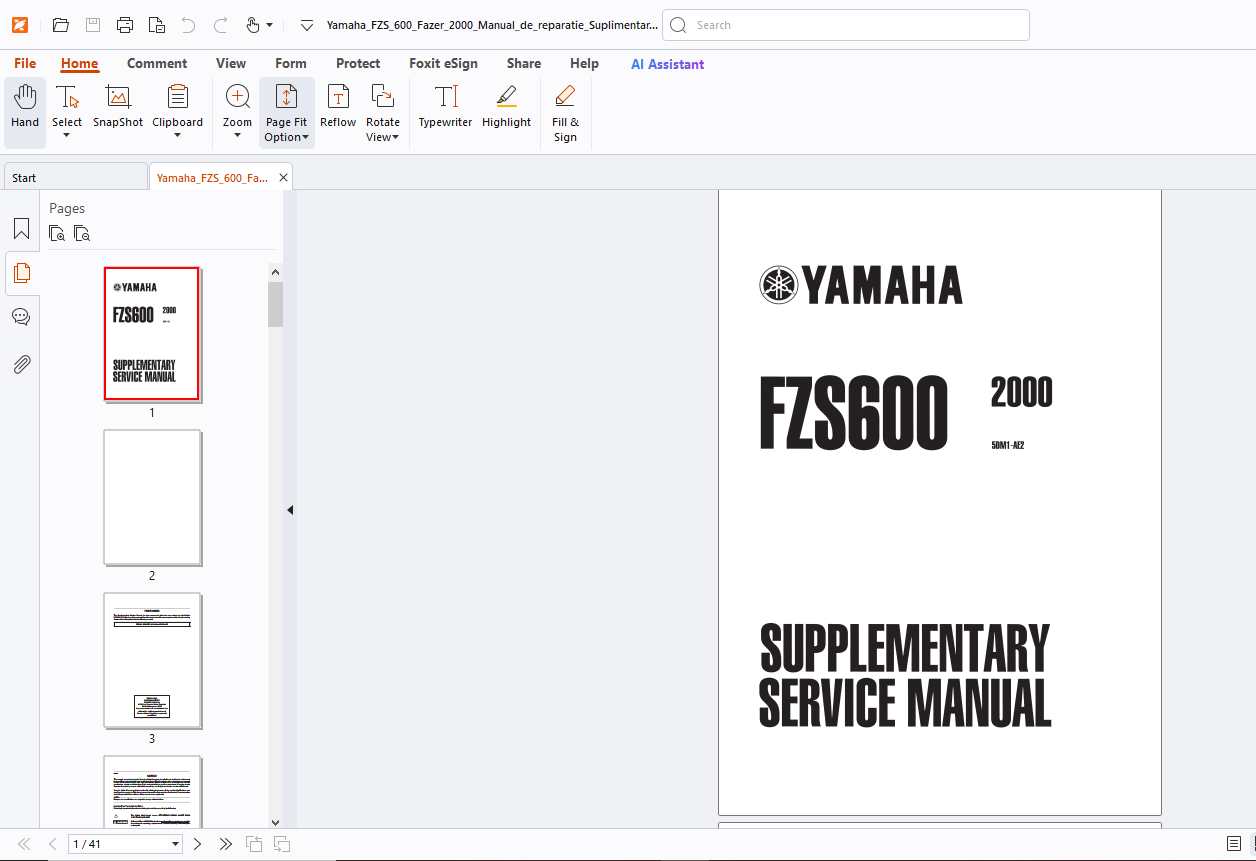Click the Undo arrow in the quick access toolbar
Image resolution: width=1256 pixels, height=861 pixels.
188,25
